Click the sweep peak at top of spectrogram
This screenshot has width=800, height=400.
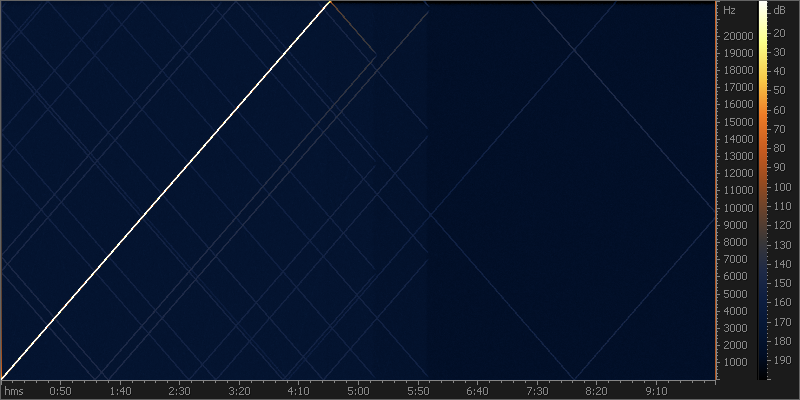click(330, 3)
